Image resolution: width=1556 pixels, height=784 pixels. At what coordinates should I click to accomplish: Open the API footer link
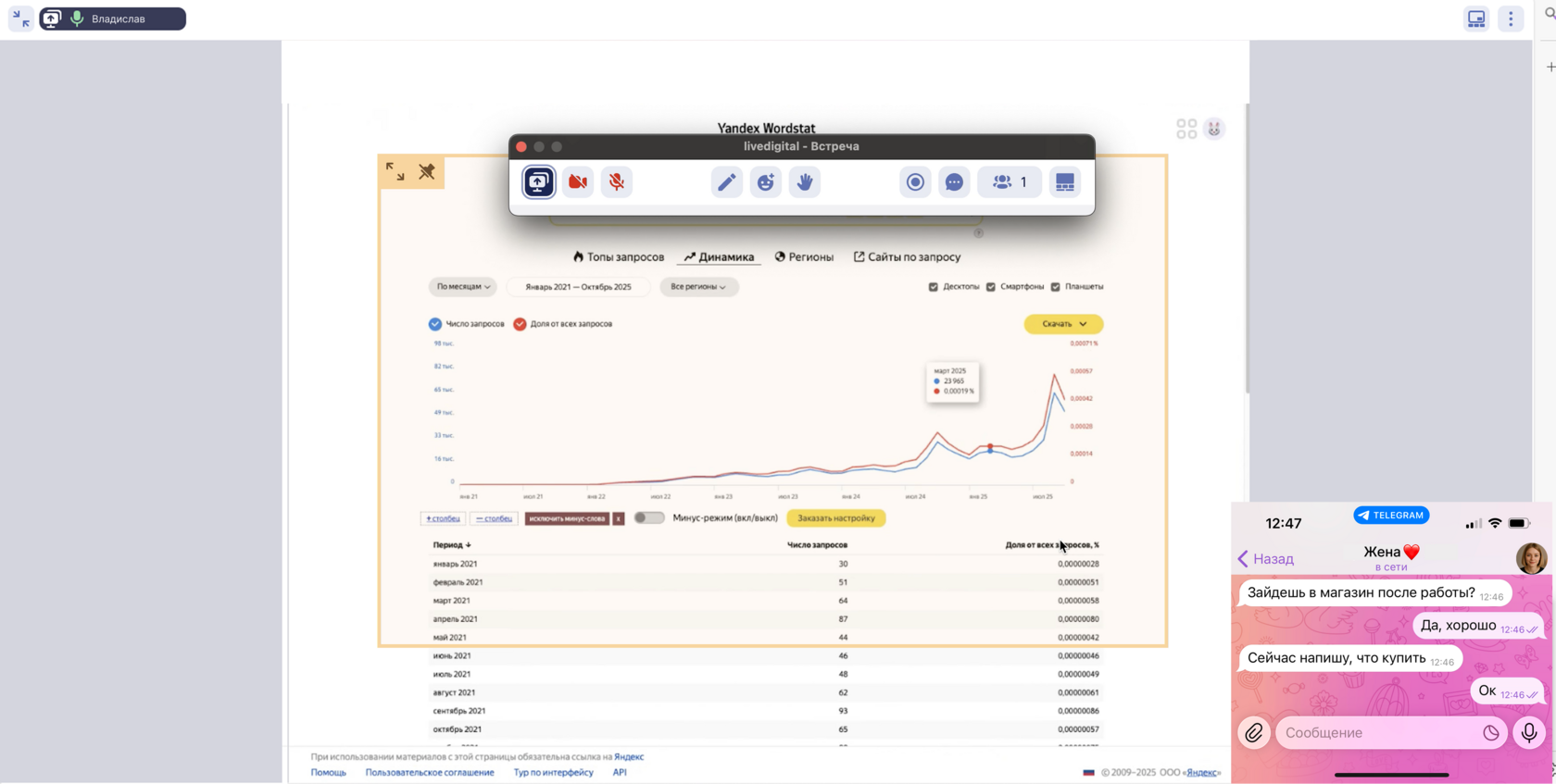tap(620, 772)
